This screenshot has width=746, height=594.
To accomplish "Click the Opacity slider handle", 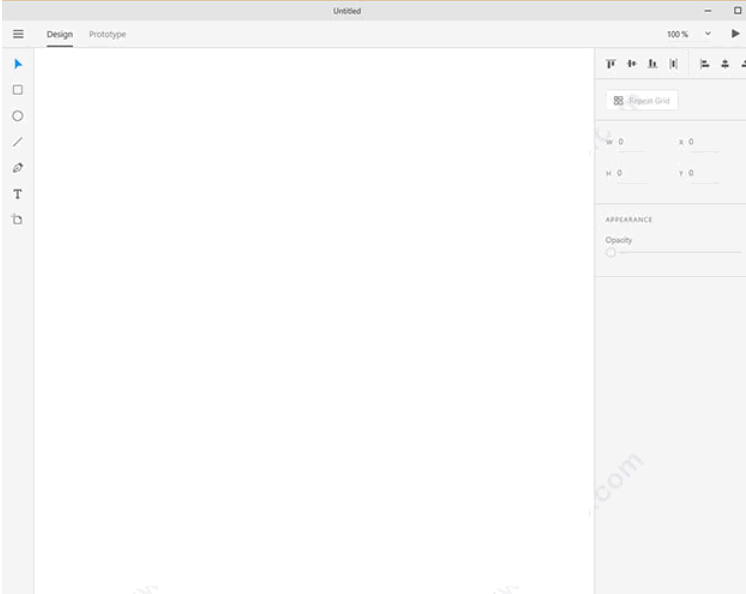I will coord(611,253).
